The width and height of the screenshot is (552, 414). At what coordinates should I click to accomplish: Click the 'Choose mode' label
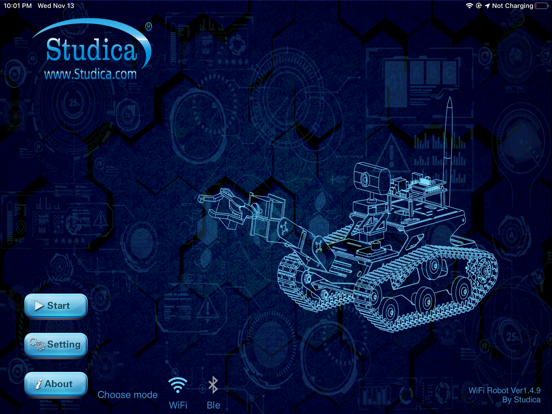tap(127, 395)
